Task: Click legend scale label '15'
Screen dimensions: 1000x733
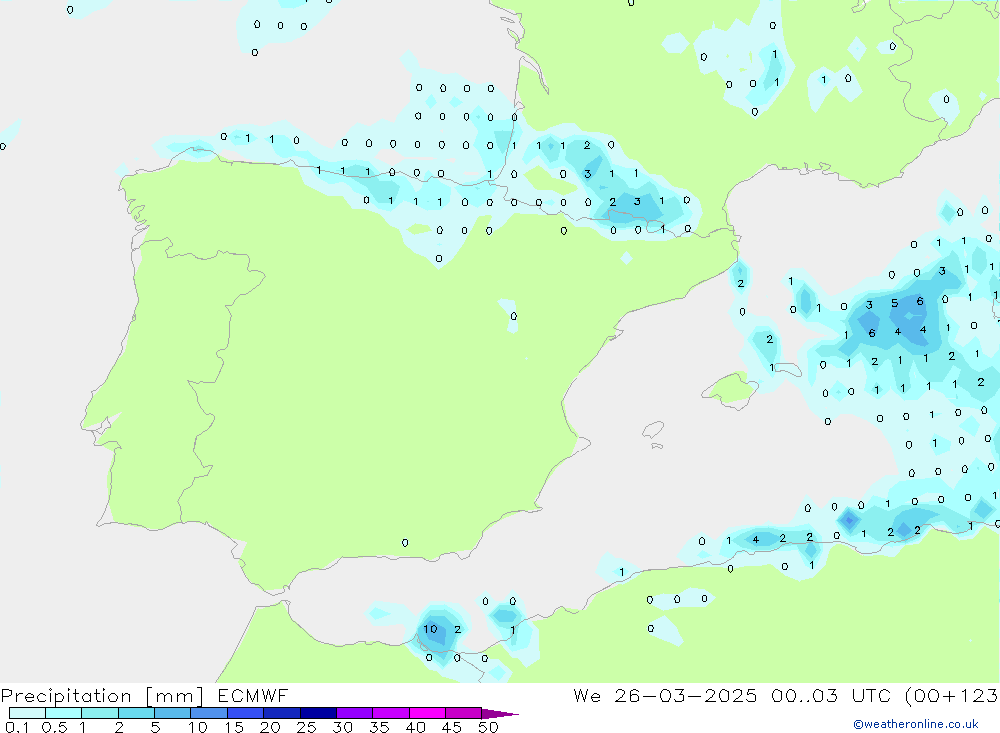Action: [234, 727]
